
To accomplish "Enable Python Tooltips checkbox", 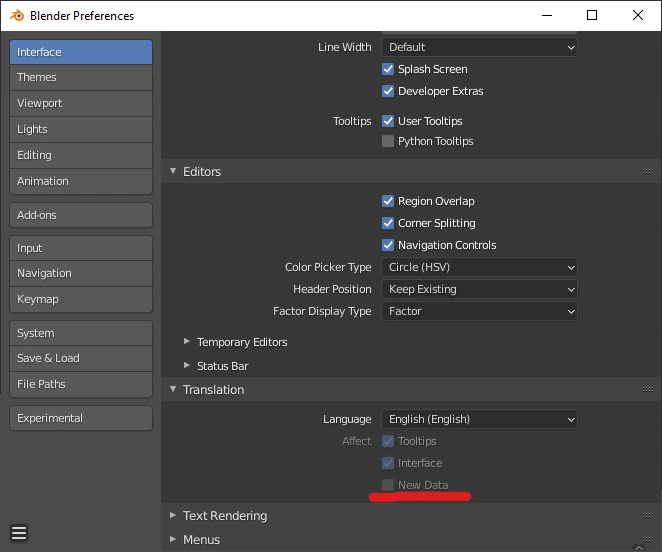I will point(388,141).
